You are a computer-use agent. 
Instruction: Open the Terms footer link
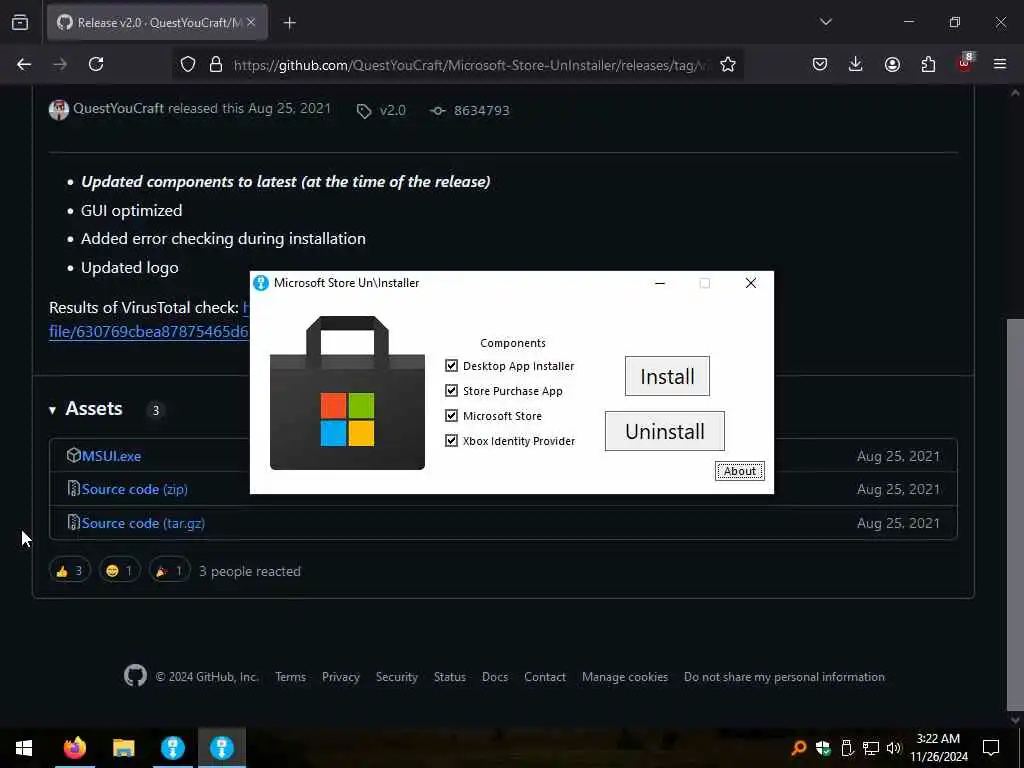(x=290, y=677)
